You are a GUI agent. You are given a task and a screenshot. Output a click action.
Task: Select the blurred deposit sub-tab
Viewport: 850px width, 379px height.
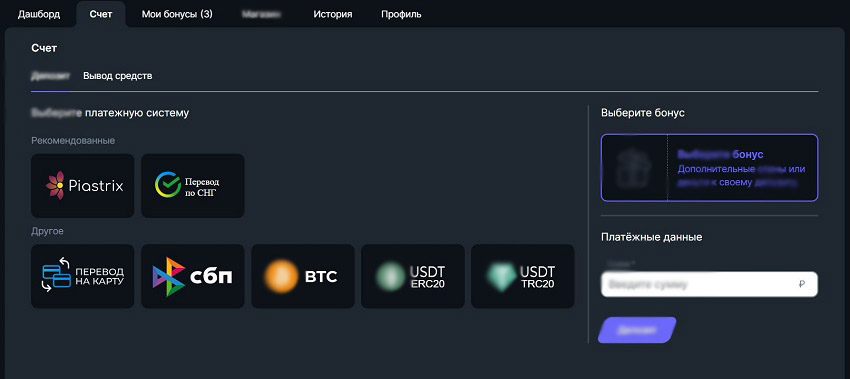click(49, 76)
